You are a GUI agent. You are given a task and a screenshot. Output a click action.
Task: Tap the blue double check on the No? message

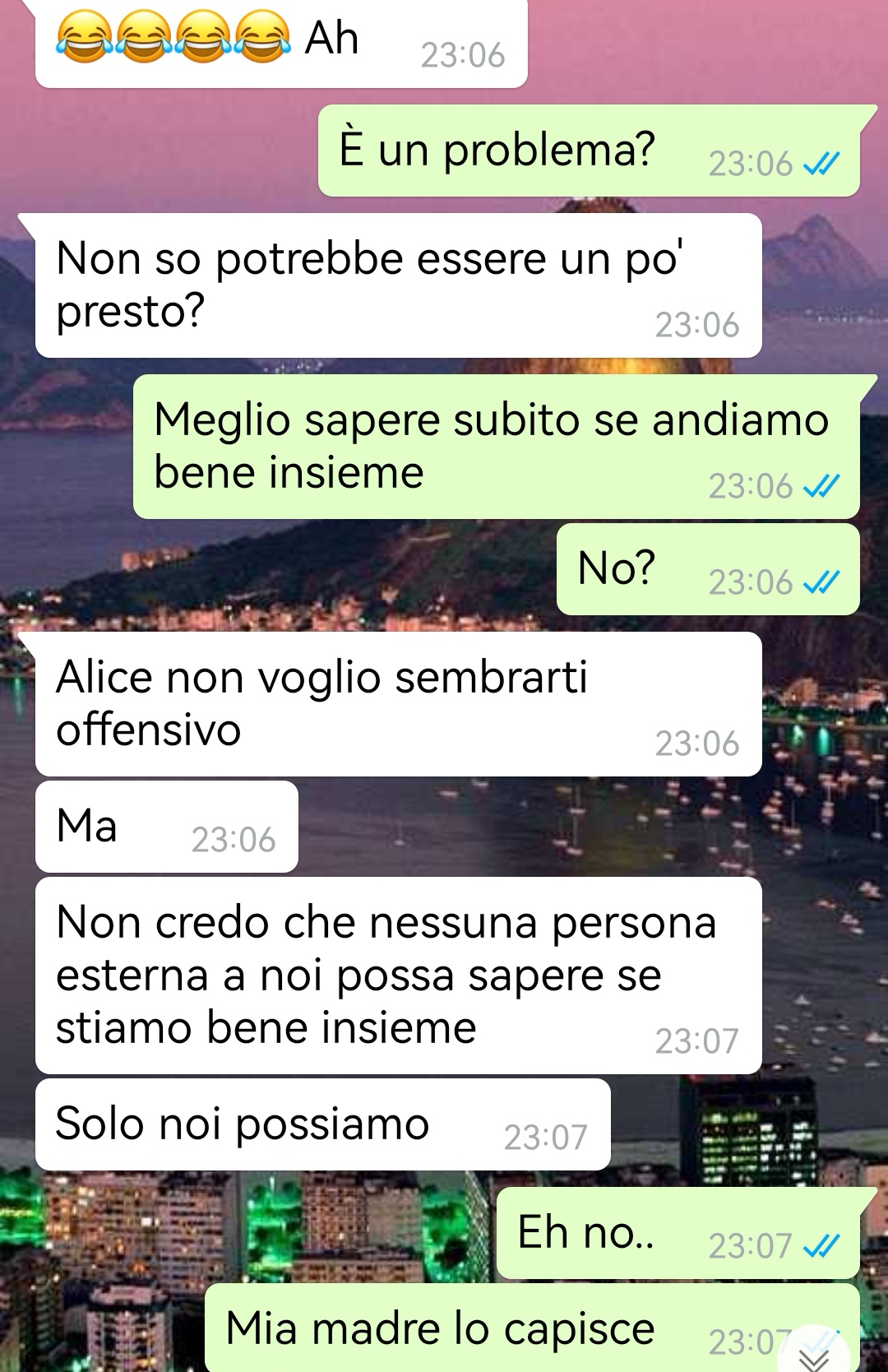click(821, 582)
